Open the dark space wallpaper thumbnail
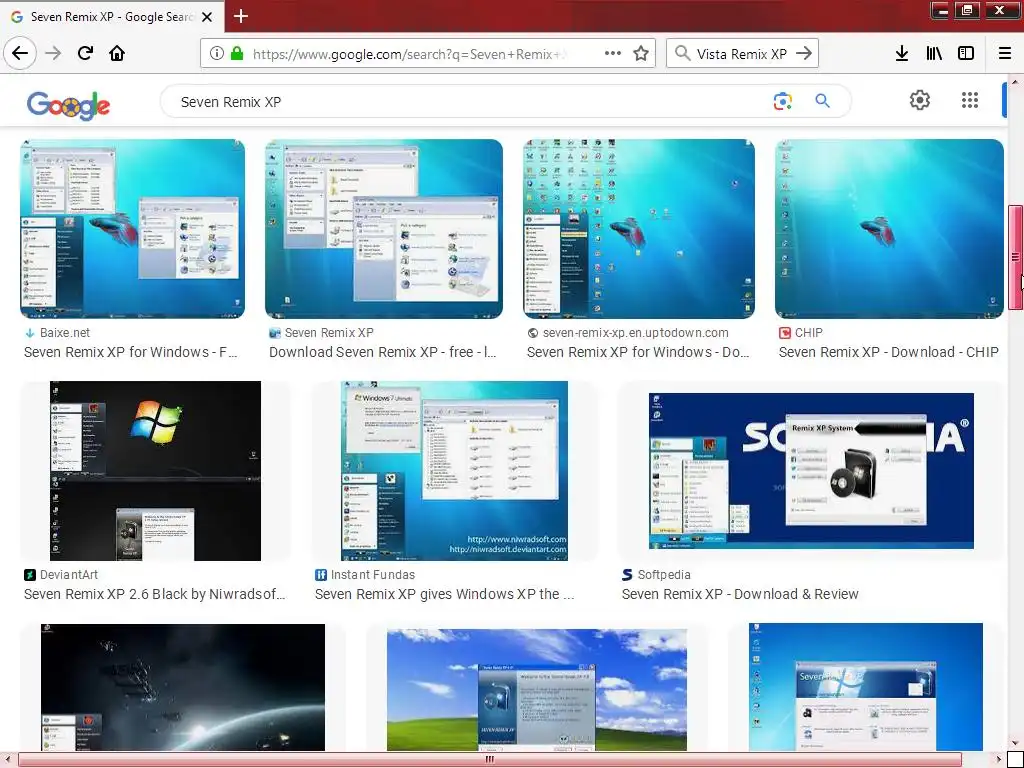This screenshot has width=1024, height=768. pos(183,687)
